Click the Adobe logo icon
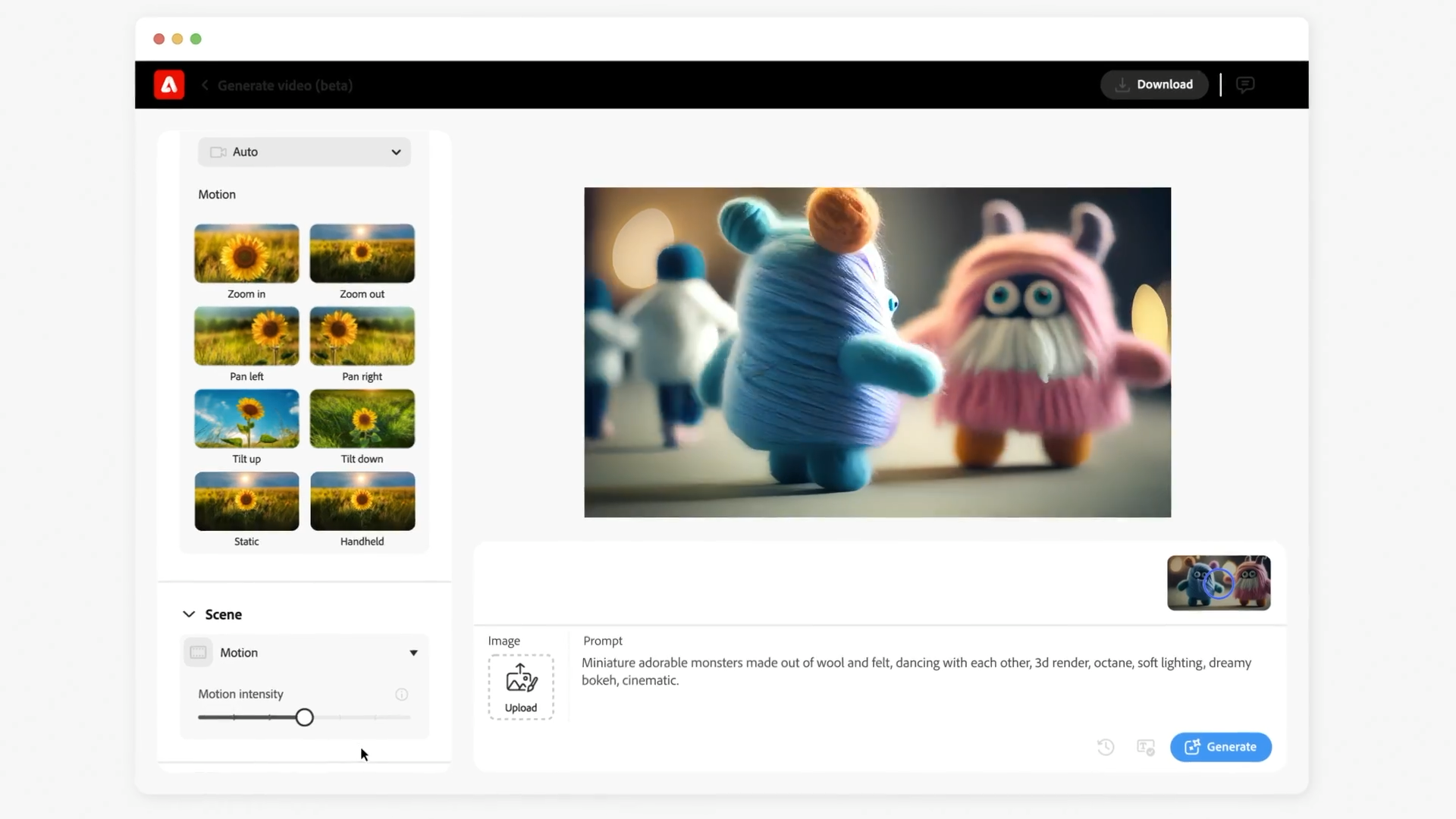 pyautogui.click(x=169, y=85)
